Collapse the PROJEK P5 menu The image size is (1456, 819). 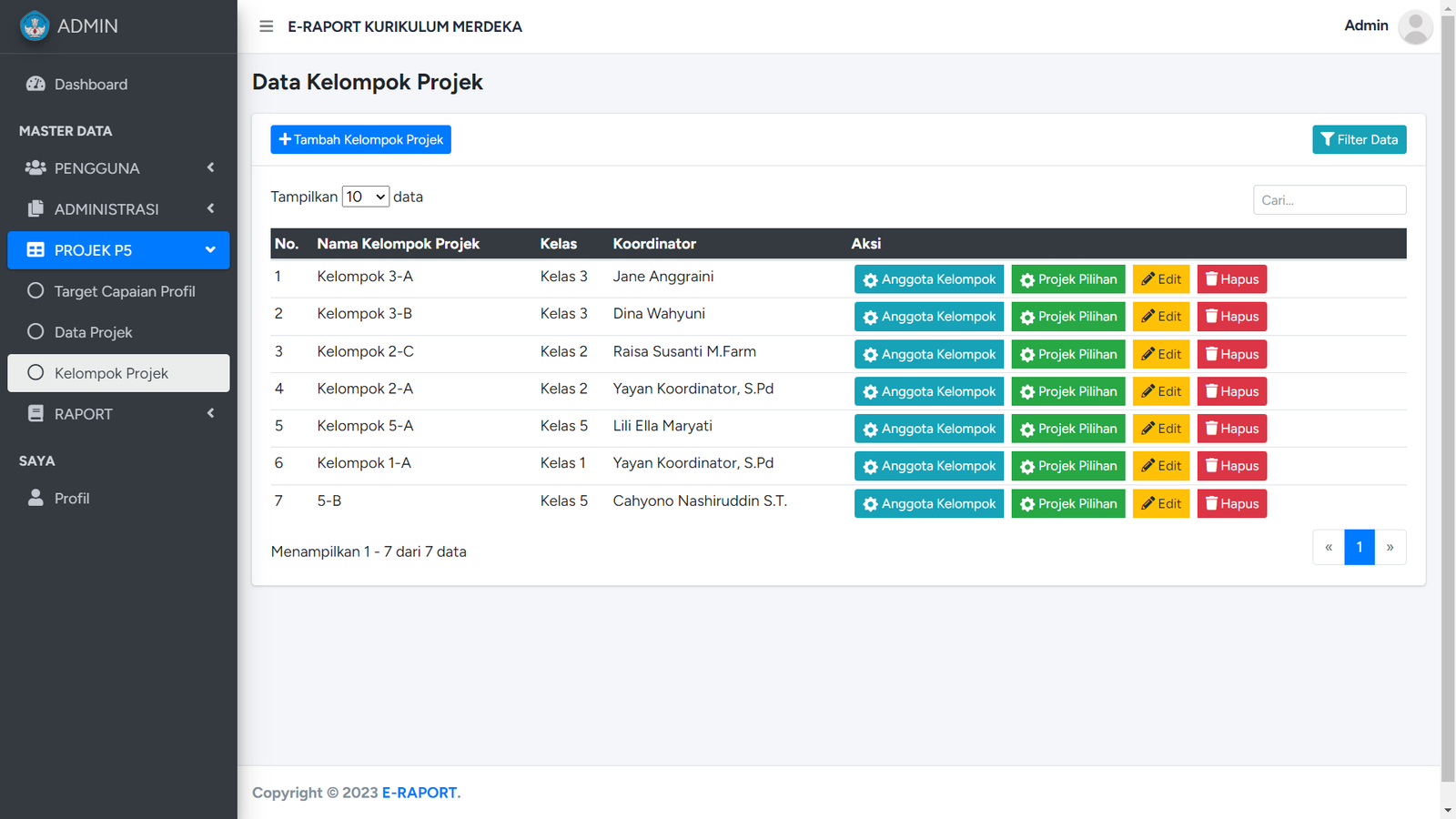click(x=118, y=250)
